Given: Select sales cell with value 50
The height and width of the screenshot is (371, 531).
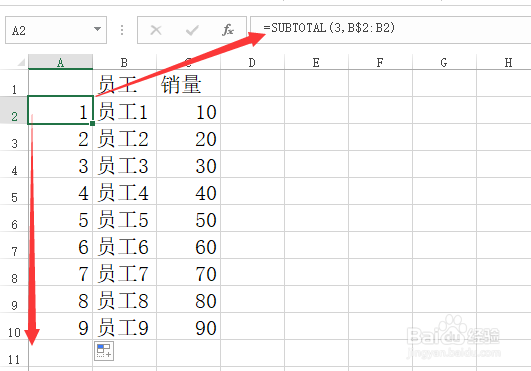Looking at the screenshot, I should point(188,218).
